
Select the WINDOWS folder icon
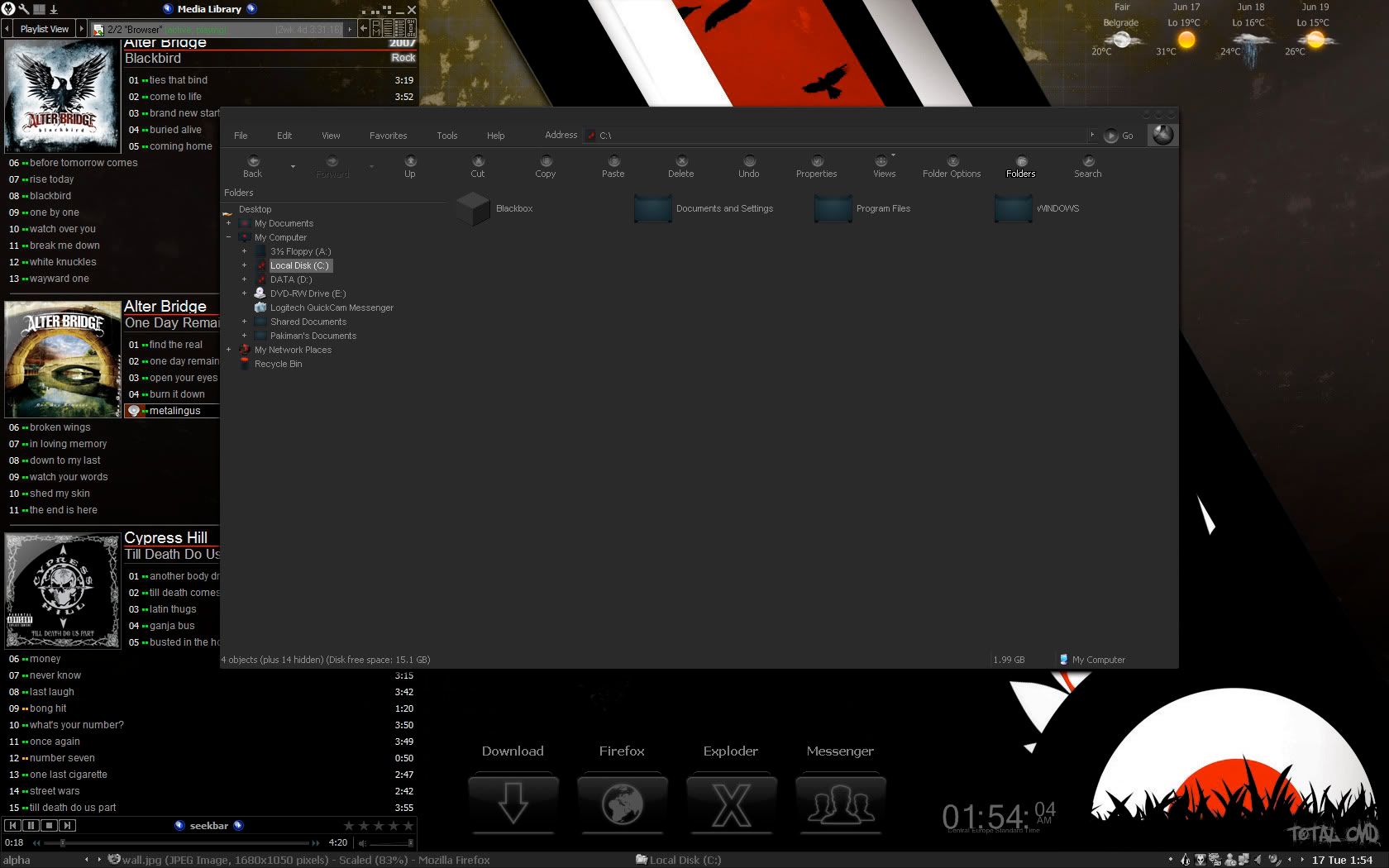pos(1013,208)
